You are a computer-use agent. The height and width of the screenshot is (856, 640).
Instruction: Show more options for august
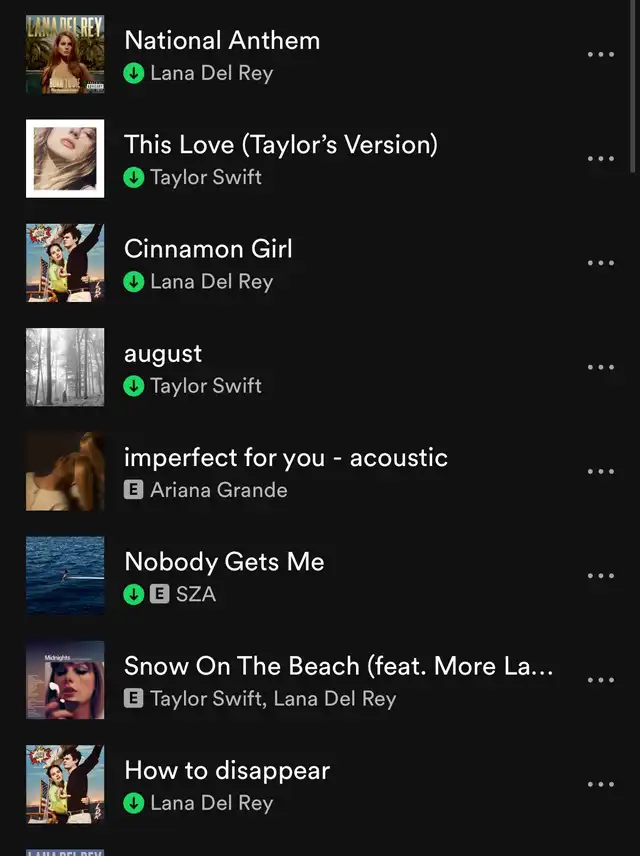[x=600, y=367]
